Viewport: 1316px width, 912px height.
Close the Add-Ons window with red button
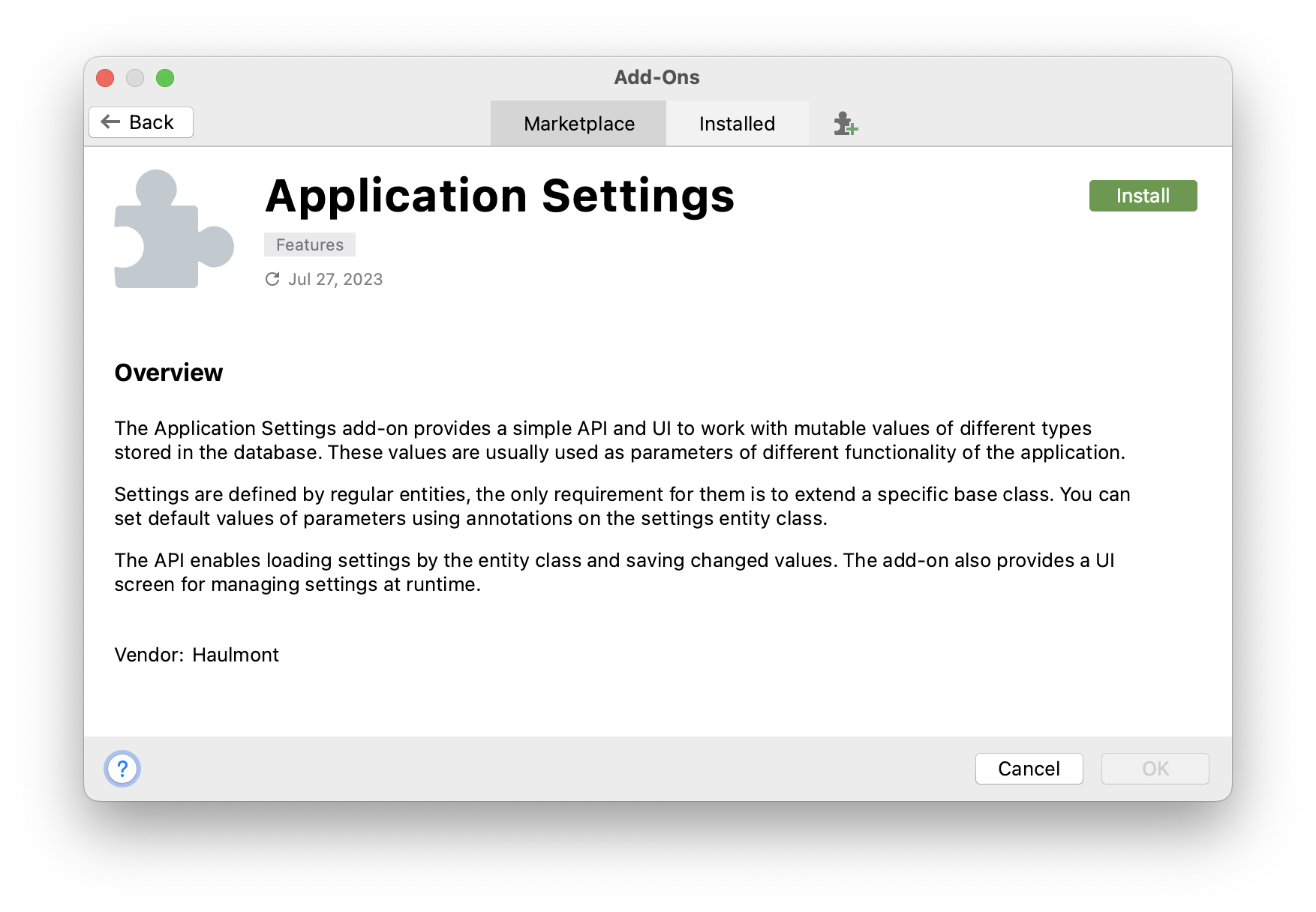click(x=105, y=78)
